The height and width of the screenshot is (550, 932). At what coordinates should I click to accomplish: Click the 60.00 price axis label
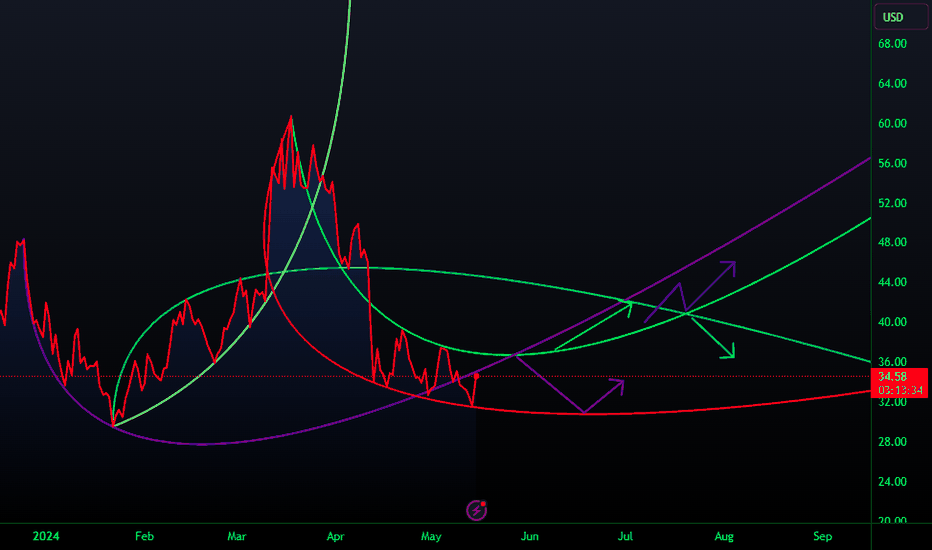click(892, 124)
